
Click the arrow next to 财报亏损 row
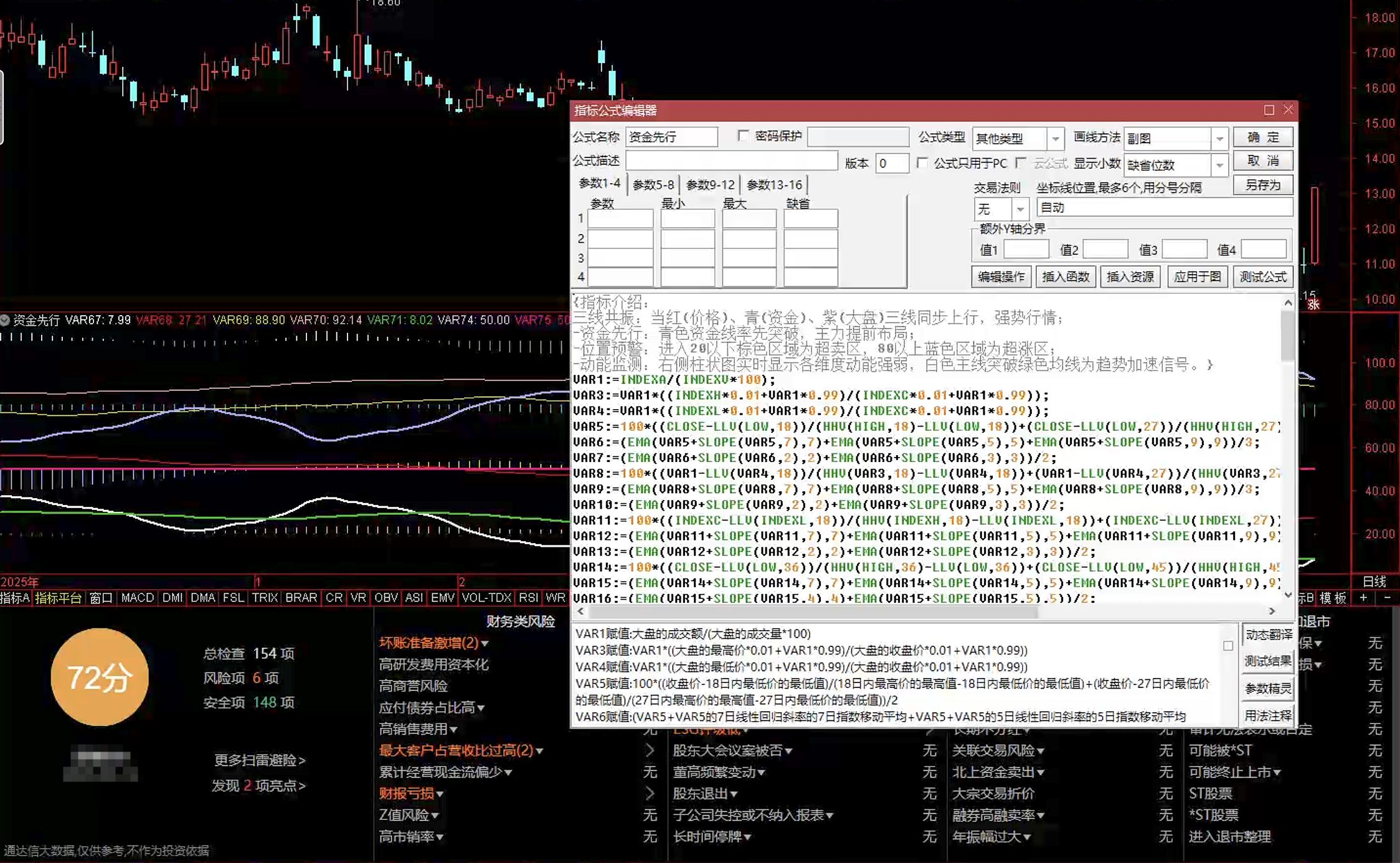(650, 793)
